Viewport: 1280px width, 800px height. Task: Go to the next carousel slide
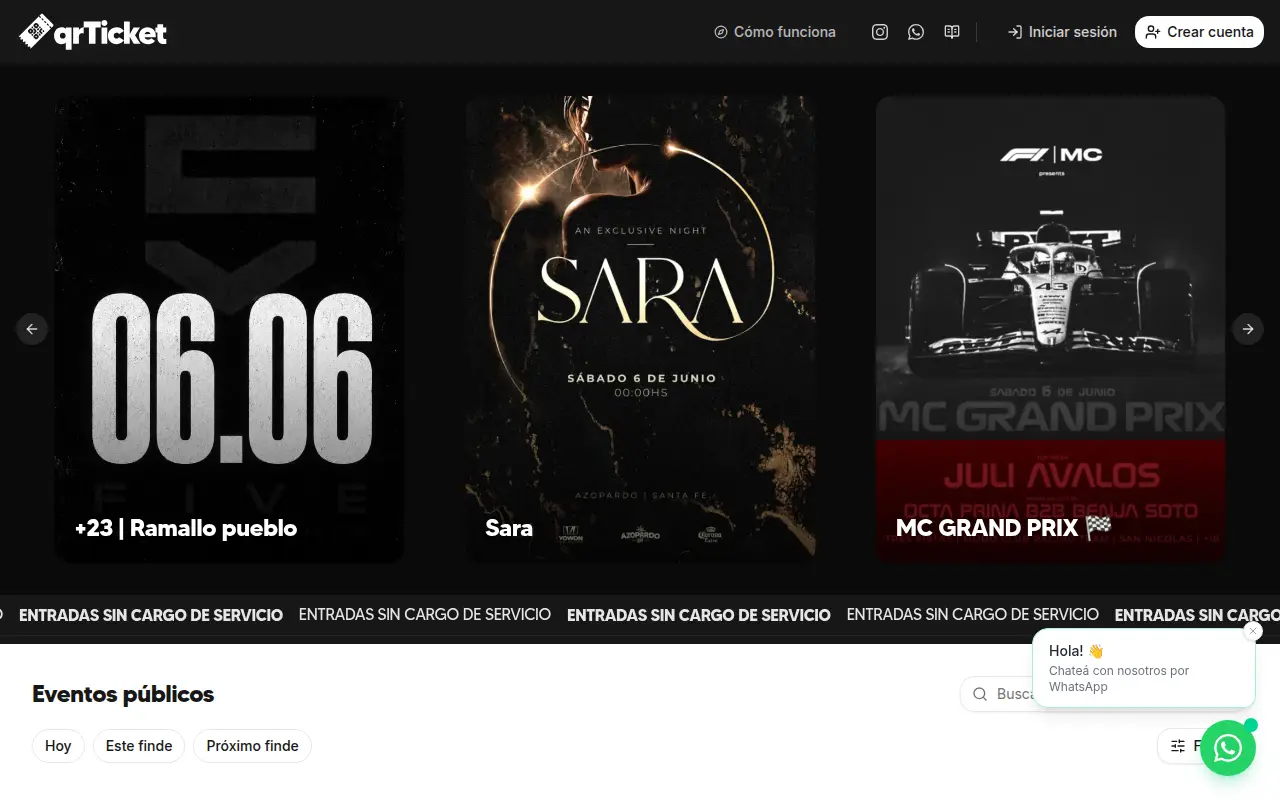coord(1248,329)
